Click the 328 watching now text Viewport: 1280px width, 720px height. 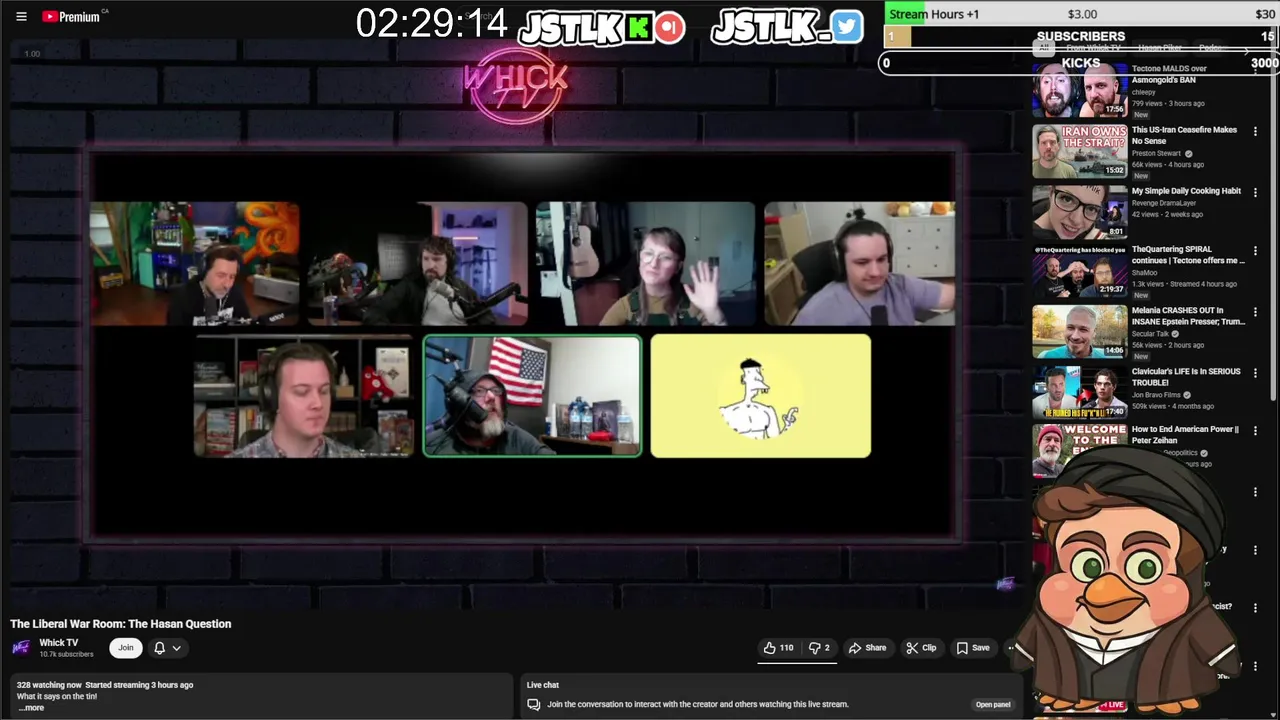click(49, 685)
